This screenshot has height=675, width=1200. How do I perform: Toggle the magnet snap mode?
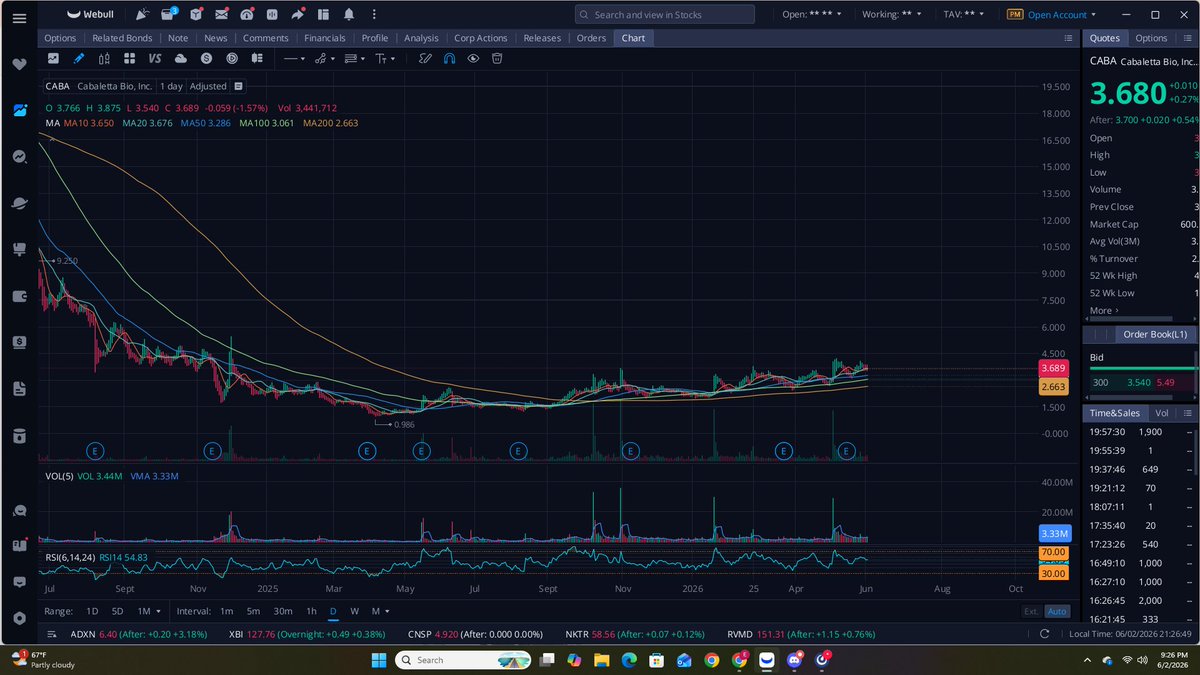pyautogui.click(x=449, y=59)
